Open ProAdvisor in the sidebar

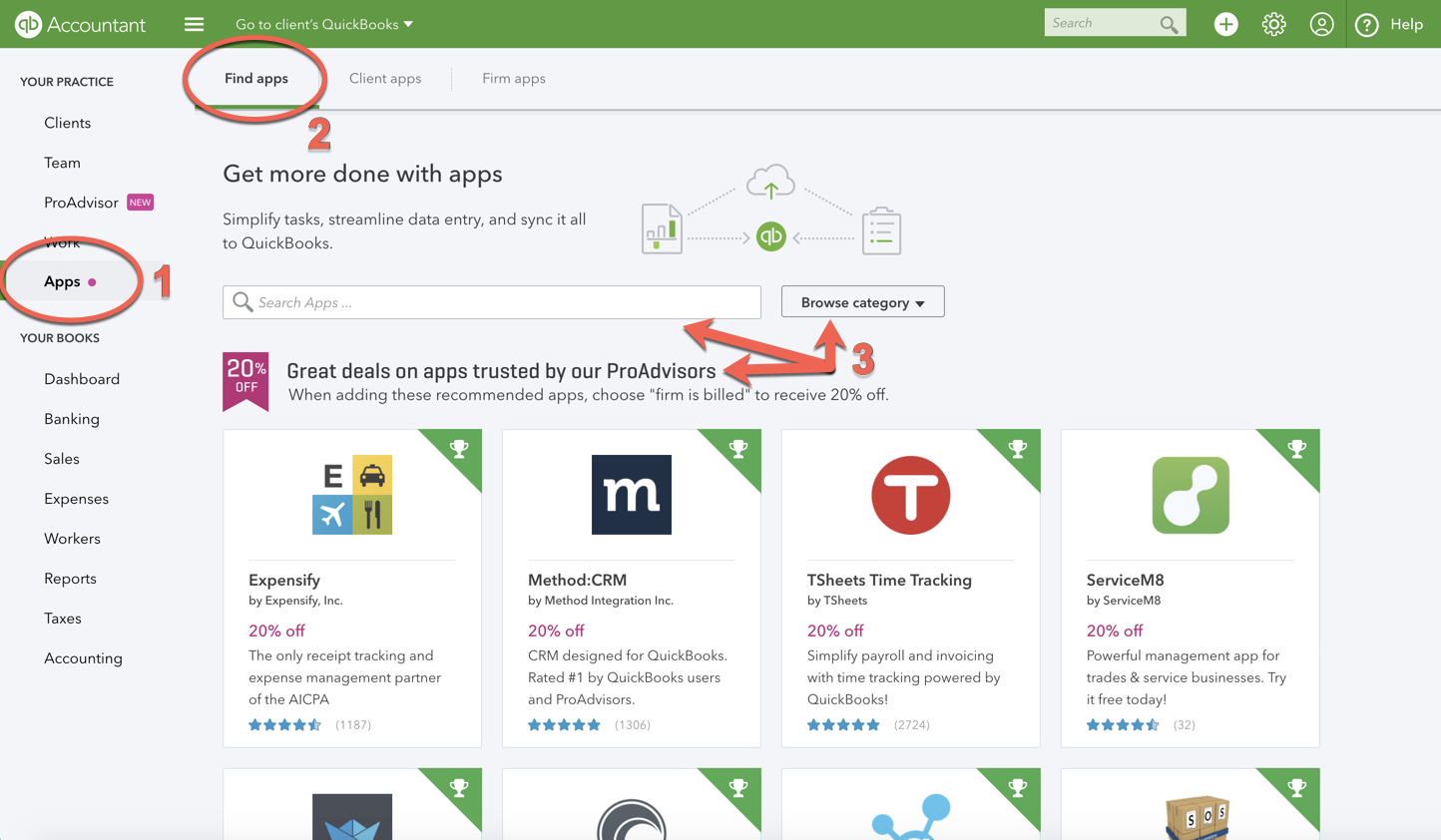[81, 203]
